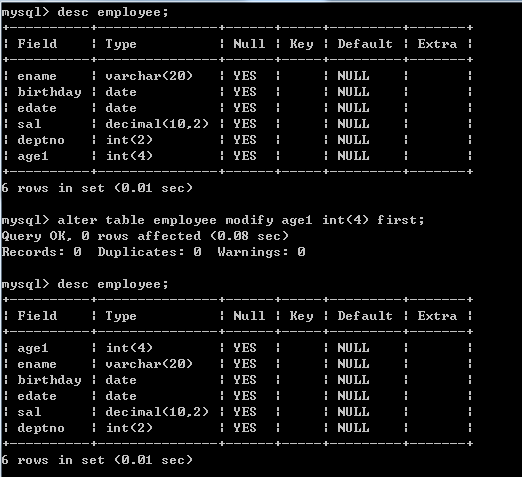Click the 'Field' header of first table

click(x=37, y=44)
